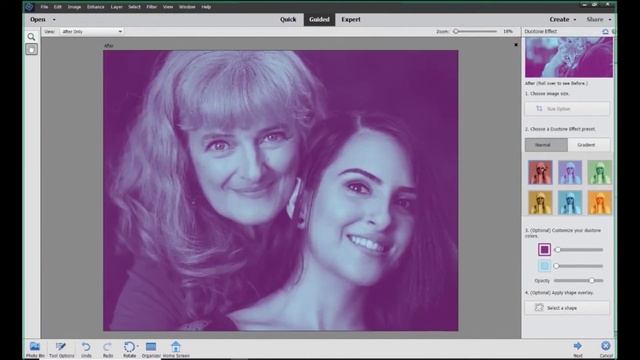Click the Size Option button
Viewport: 640px width, 360px height.
[567, 109]
